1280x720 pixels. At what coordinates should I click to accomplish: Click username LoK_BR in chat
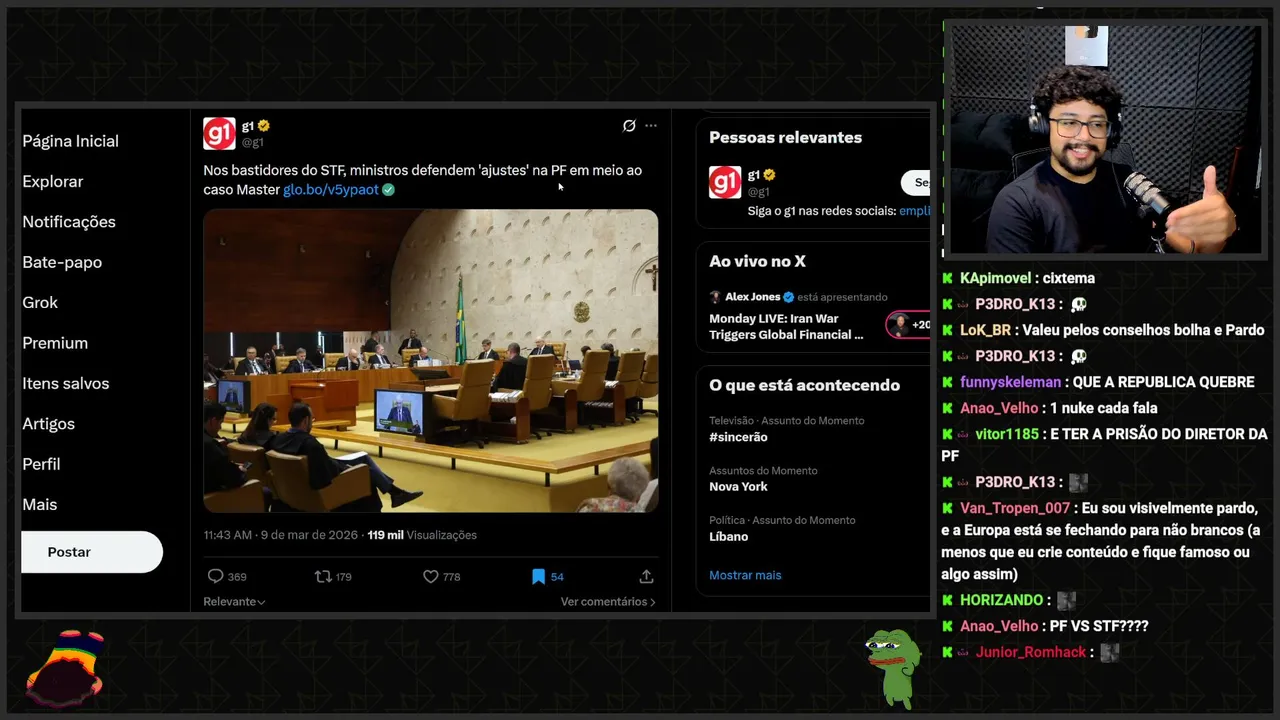(986, 330)
